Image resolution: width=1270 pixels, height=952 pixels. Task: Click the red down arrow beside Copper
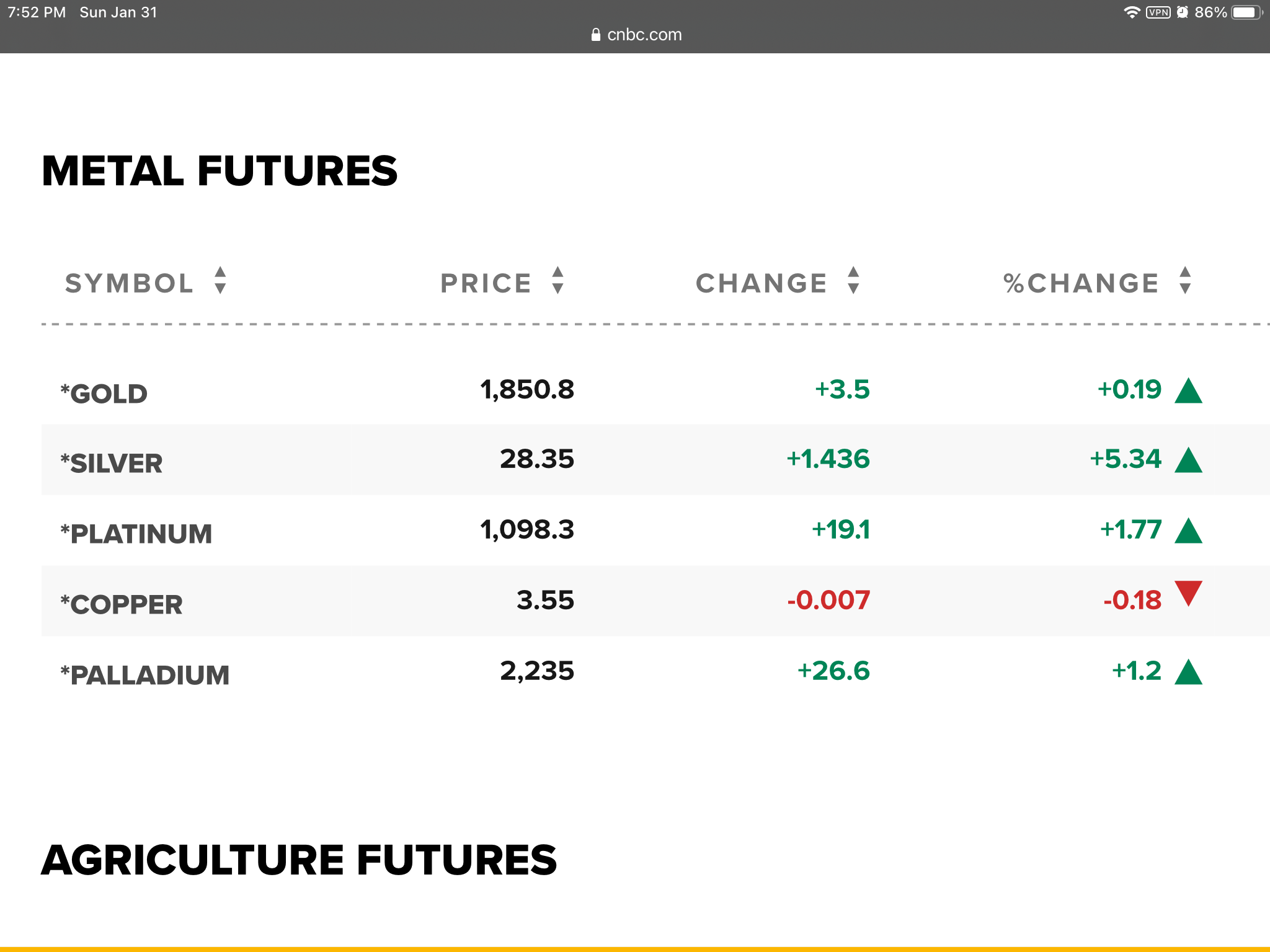[1188, 593]
